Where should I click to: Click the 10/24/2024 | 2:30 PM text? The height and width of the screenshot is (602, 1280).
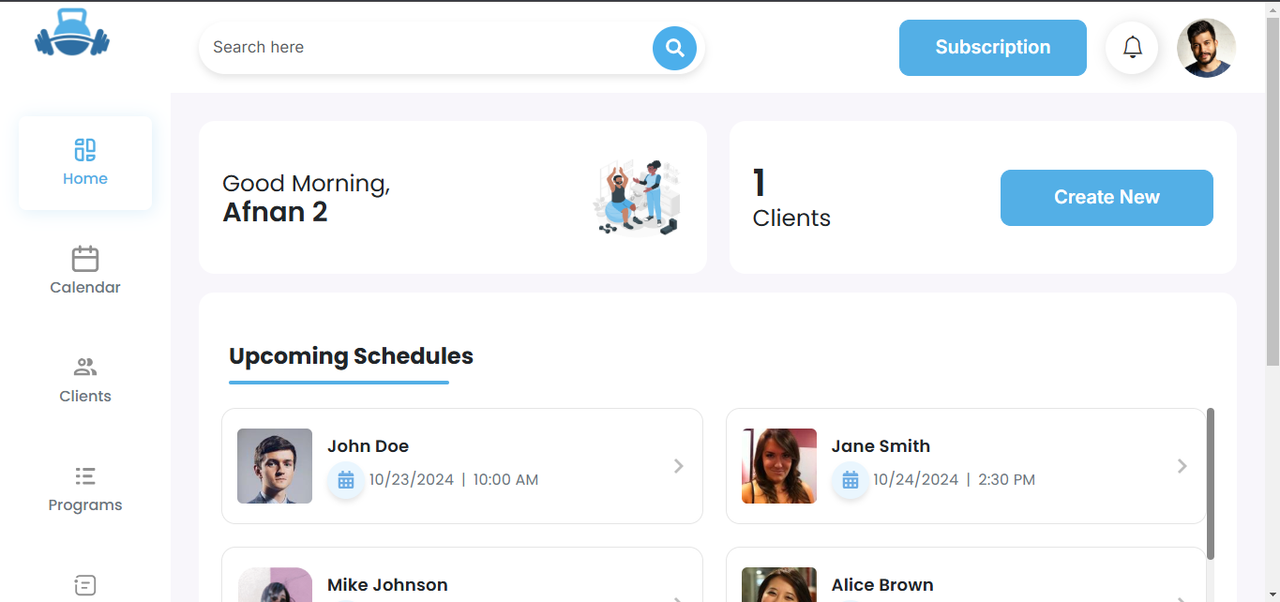click(954, 480)
